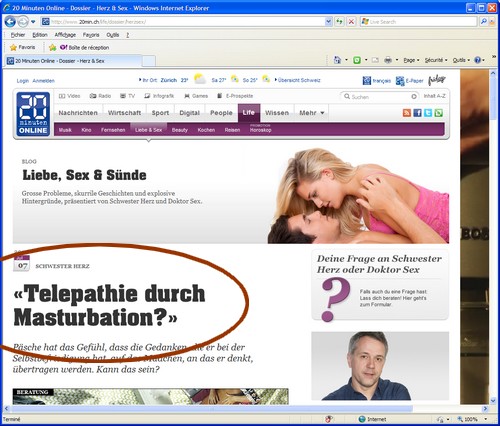Screen dimensions: 500x426
Task: Click the Facebook social icon
Action: [417, 113]
